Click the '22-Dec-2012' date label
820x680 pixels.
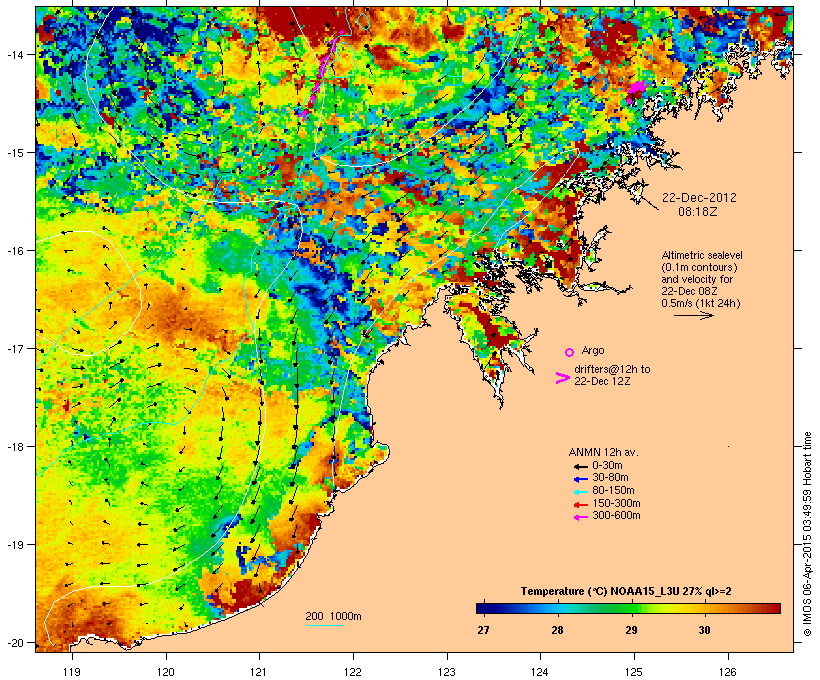point(699,198)
